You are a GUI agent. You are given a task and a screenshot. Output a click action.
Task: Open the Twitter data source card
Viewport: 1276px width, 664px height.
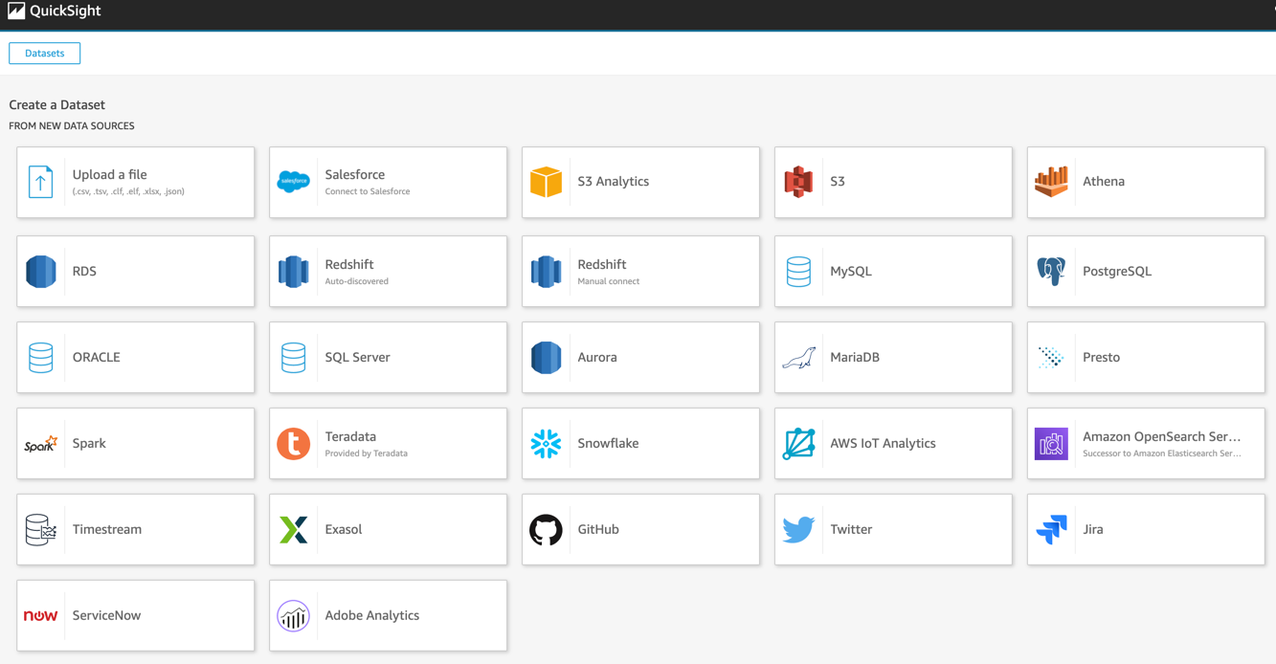coord(893,530)
